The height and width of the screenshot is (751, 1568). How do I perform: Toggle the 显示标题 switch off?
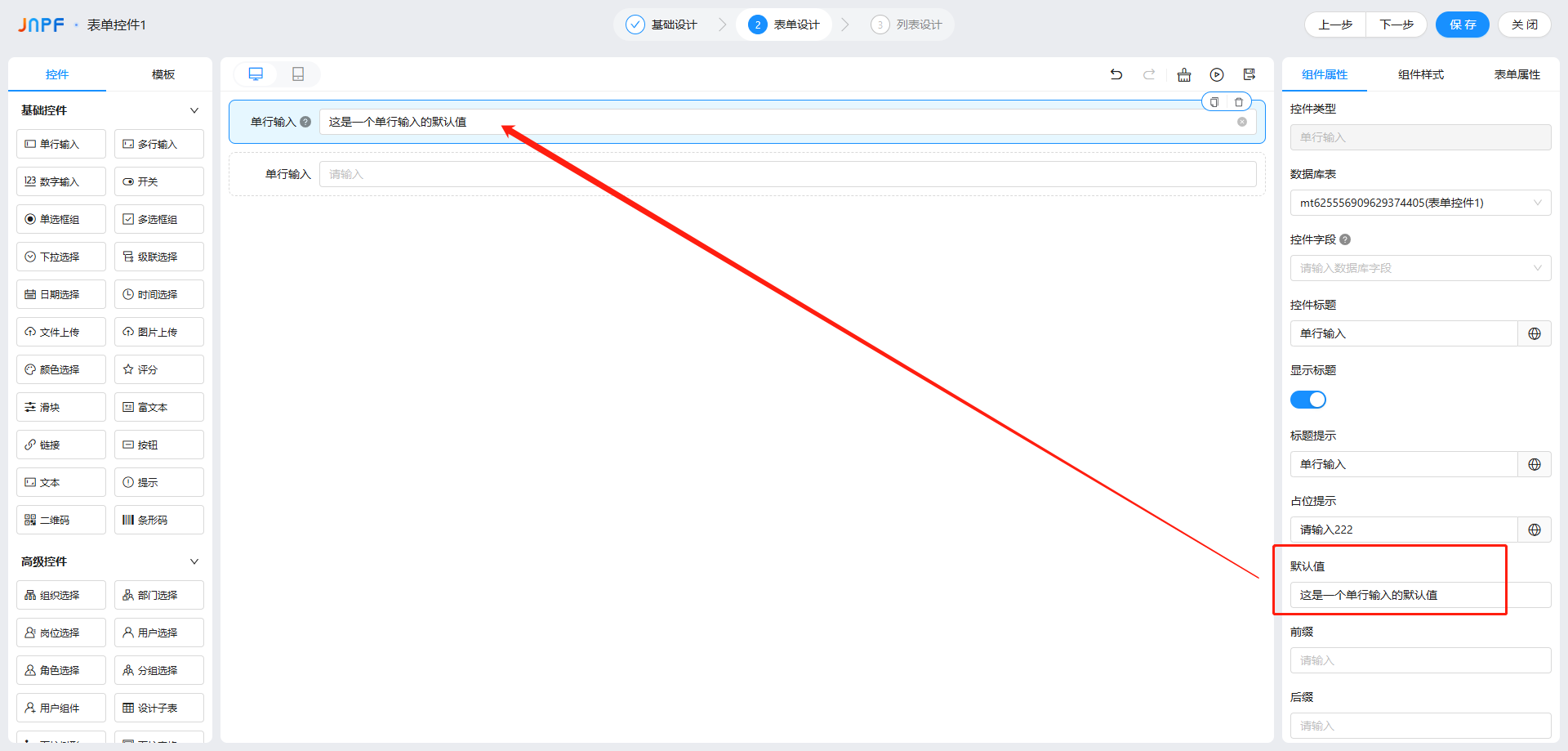(1308, 400)
